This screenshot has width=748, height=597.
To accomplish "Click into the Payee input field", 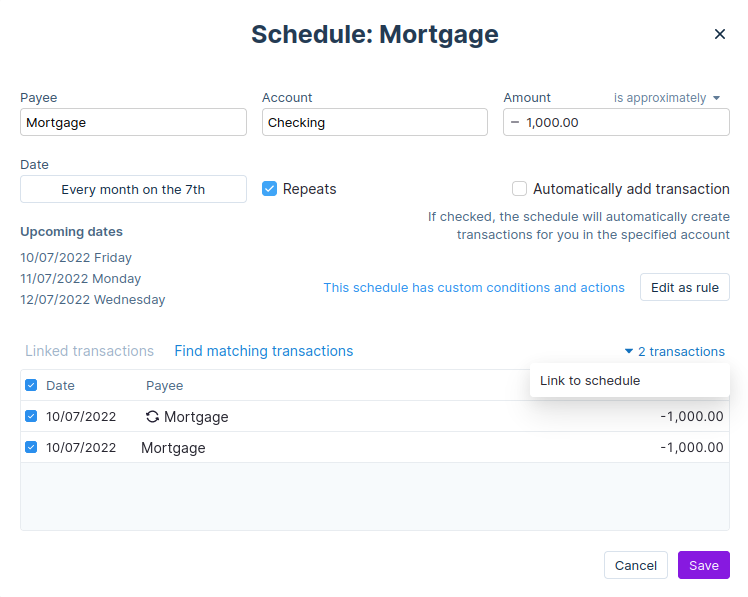I will [x=133, y=123].
